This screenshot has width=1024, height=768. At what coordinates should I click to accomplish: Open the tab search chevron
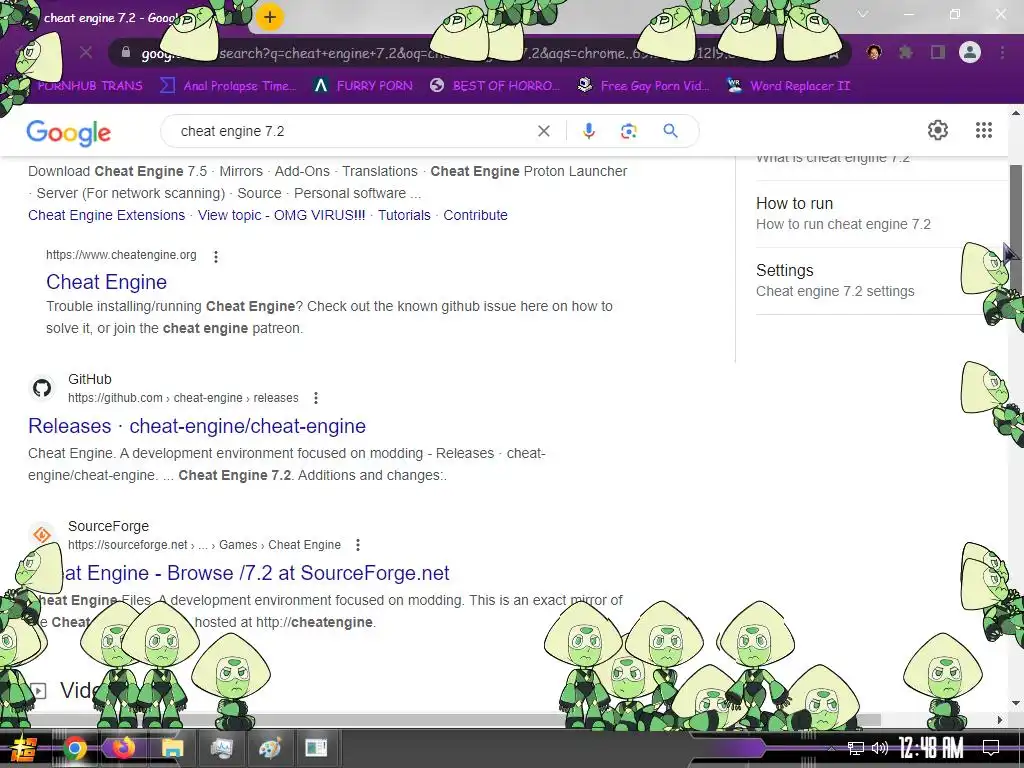tap(863, 14)
